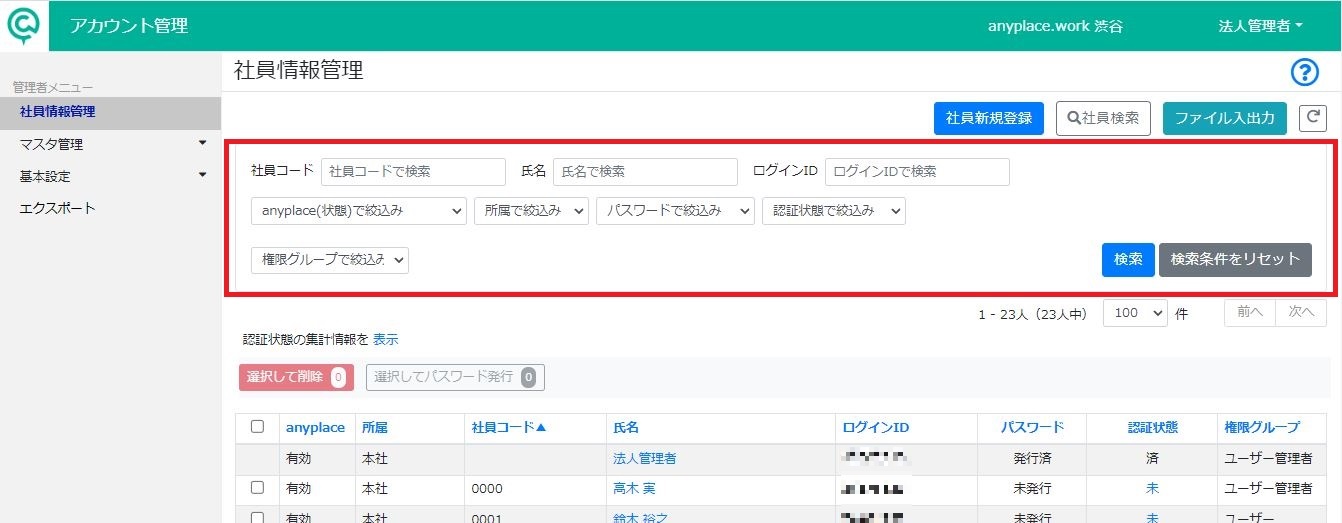Click the 検索条件をリセット button
1342x523 pixels.
click(1235, 259)
